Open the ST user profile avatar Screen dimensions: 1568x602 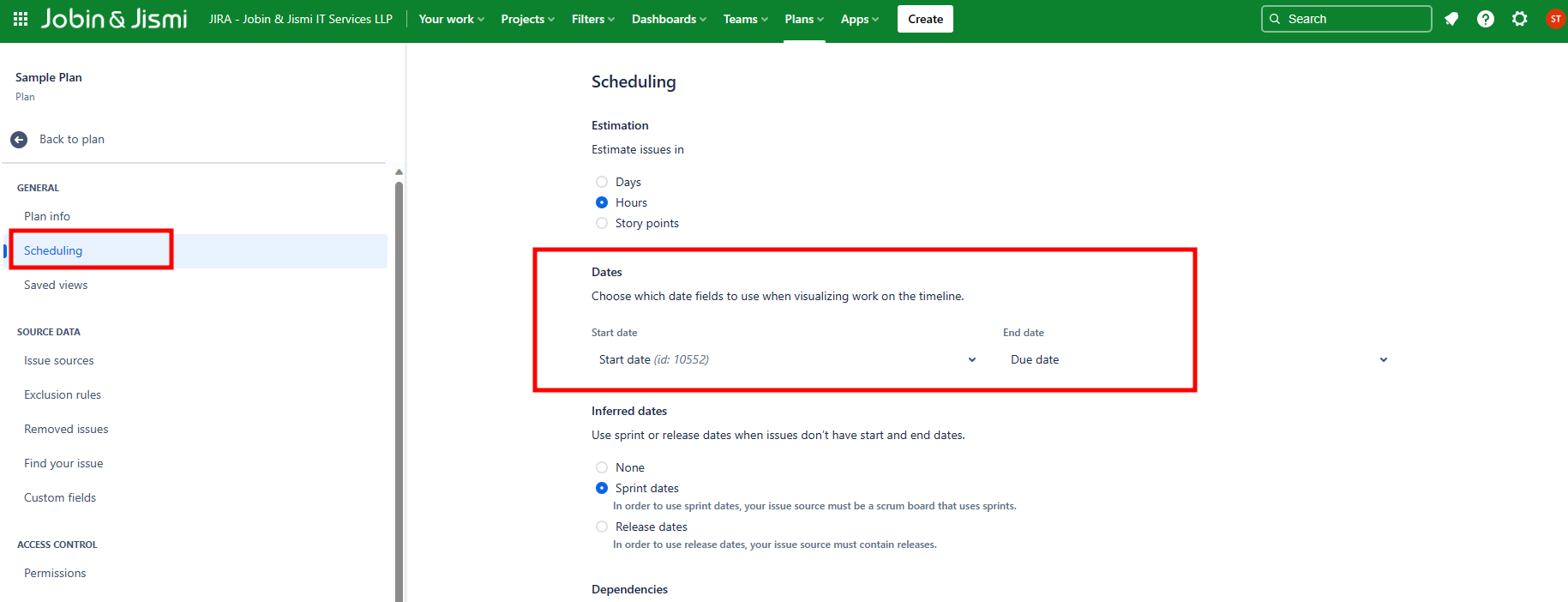pyautogui.click(x=1555, y=19)
